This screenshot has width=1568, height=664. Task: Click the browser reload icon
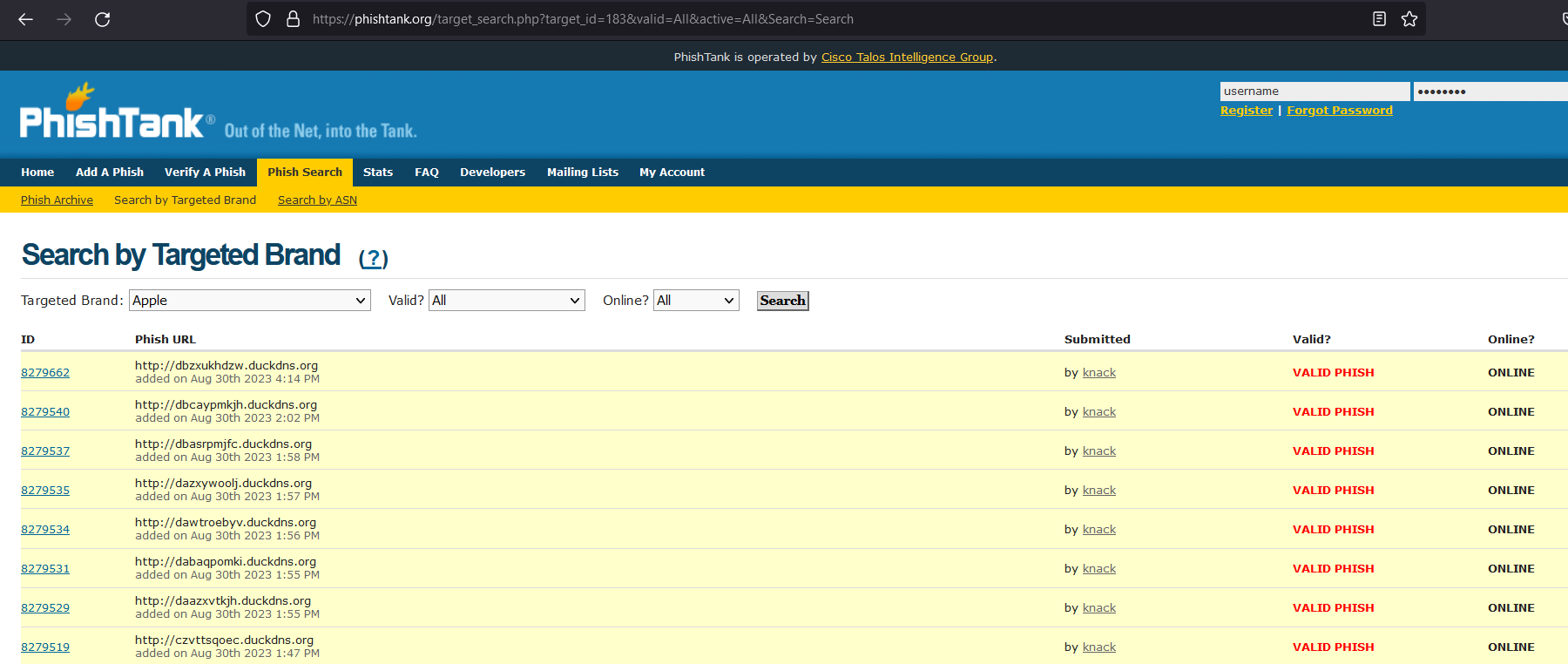[102, 19]
